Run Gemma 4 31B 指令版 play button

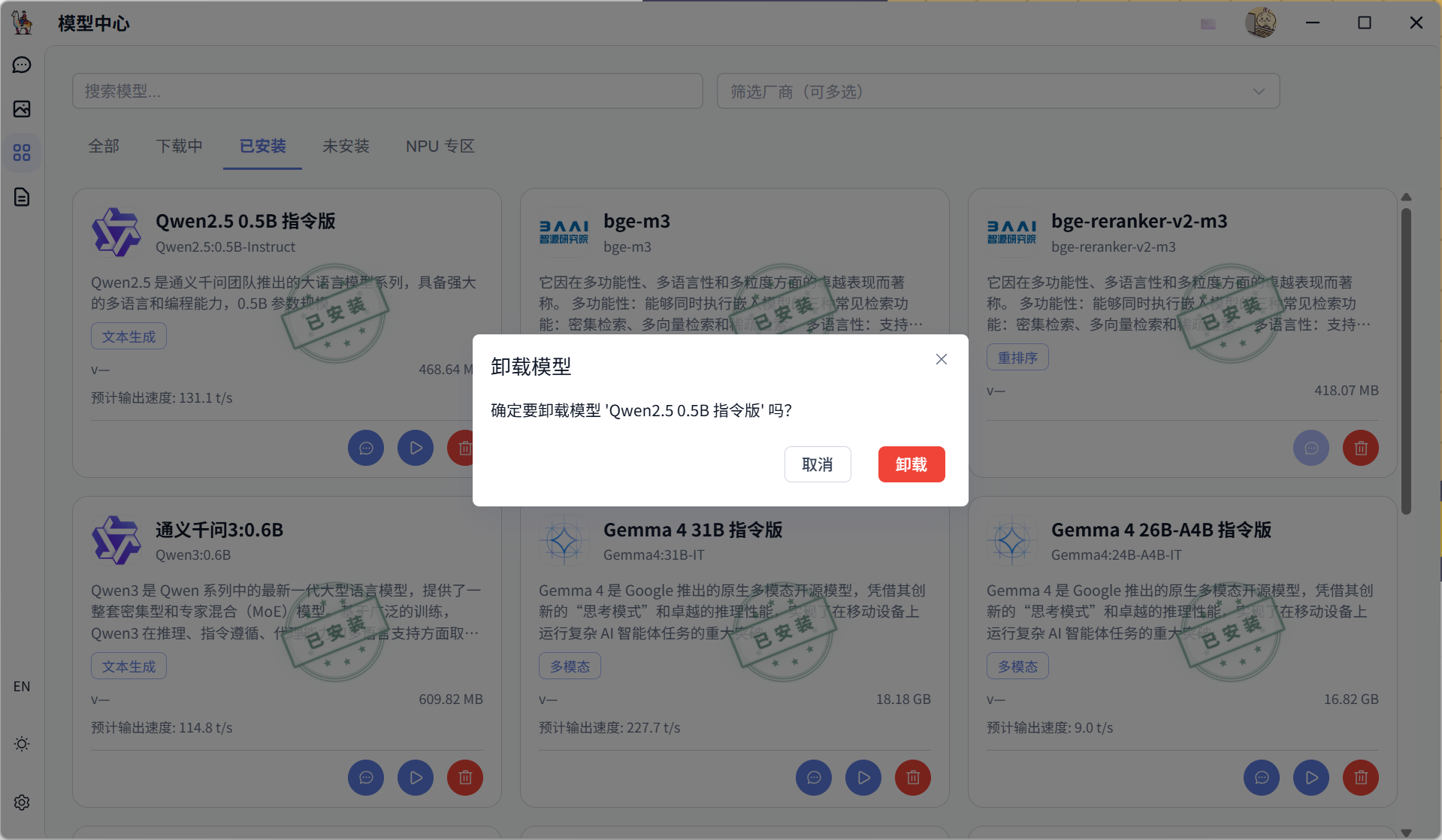pos(863,777)
